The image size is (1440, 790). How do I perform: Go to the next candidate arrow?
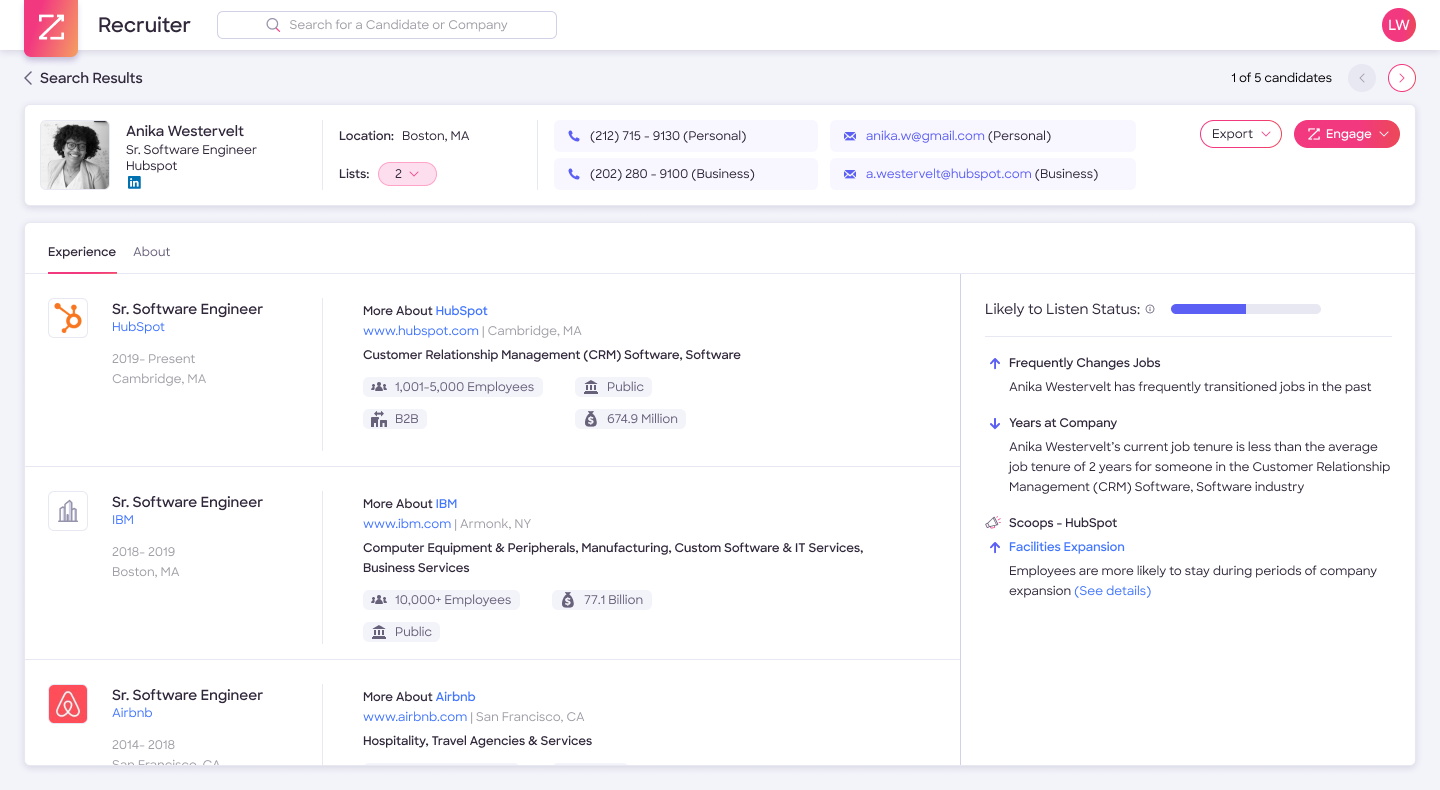(x=1402, y=78)
